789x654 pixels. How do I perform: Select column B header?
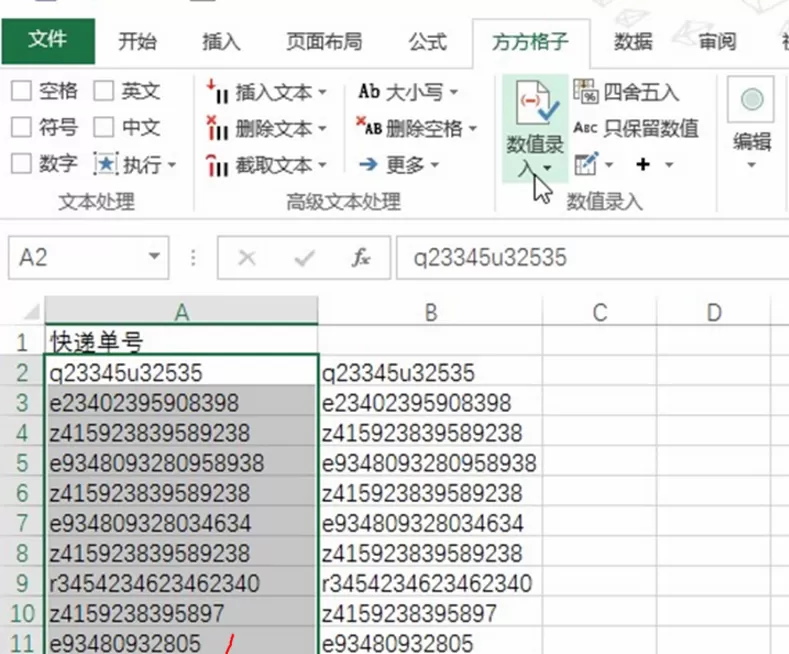pos(431,311)
